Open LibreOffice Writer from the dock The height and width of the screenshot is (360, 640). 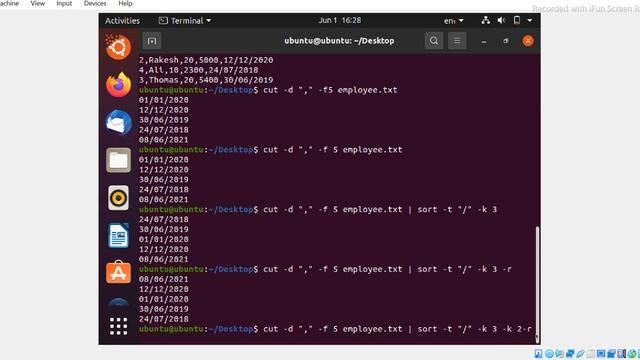(118, 236)
